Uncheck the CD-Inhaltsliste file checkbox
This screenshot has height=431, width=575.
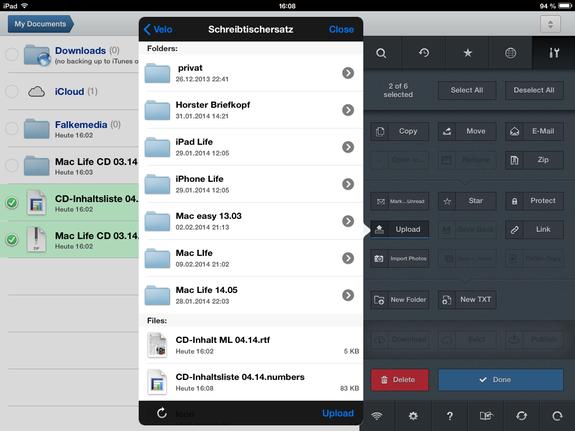12,202
